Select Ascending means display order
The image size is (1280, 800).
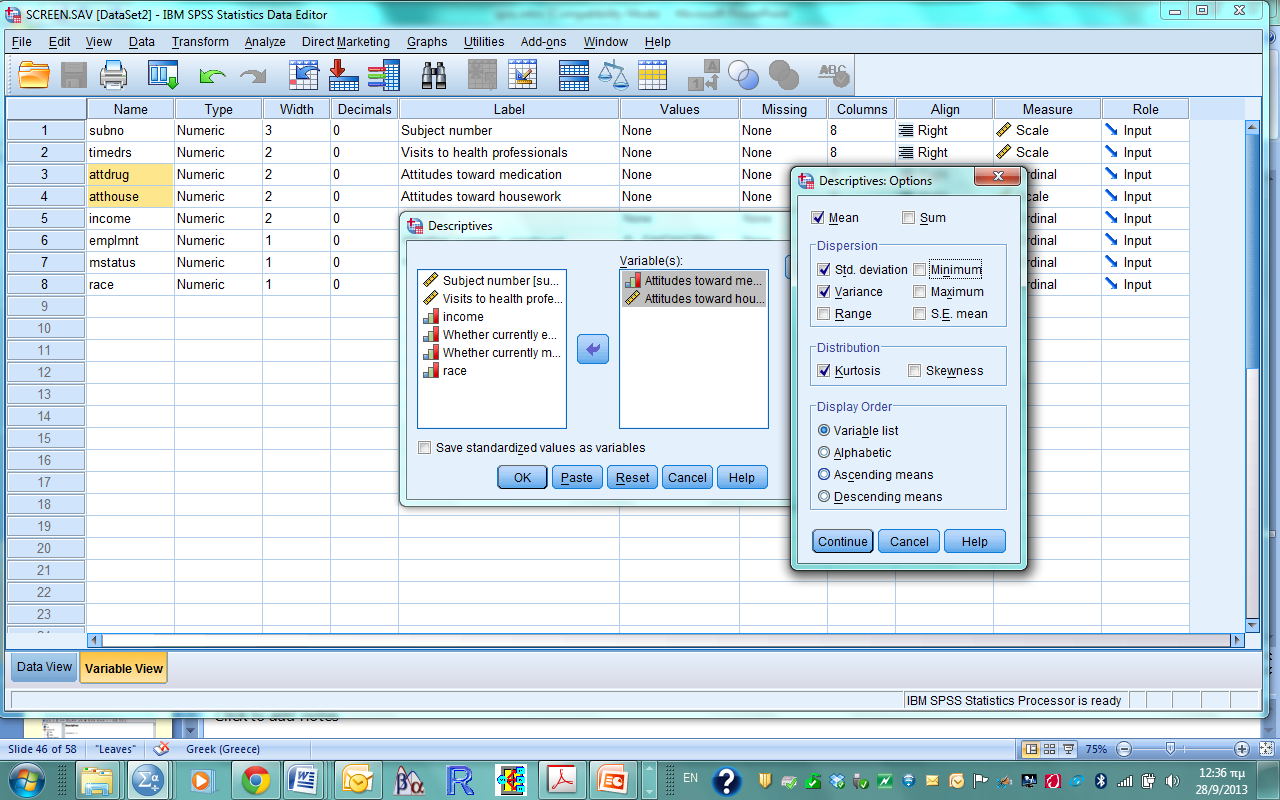(x=824, y=475)
